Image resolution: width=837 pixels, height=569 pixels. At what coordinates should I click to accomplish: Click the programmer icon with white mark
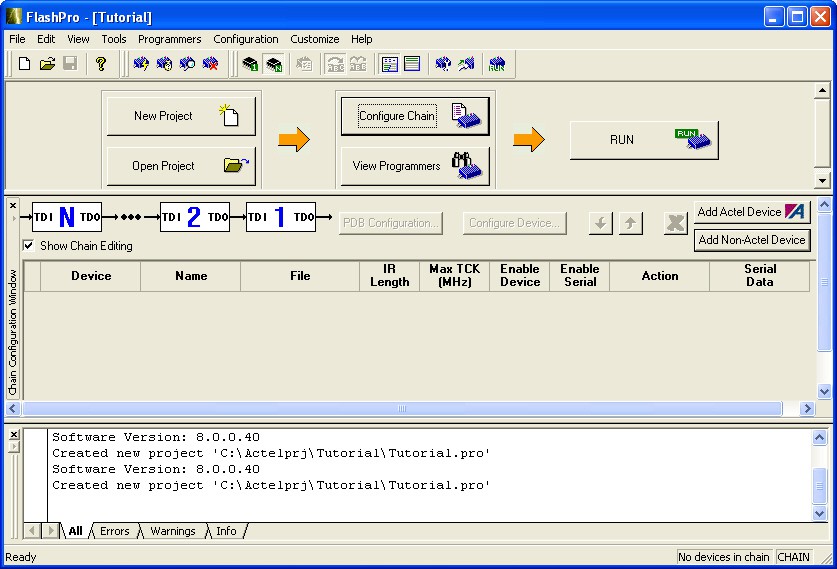pos(443,64)
